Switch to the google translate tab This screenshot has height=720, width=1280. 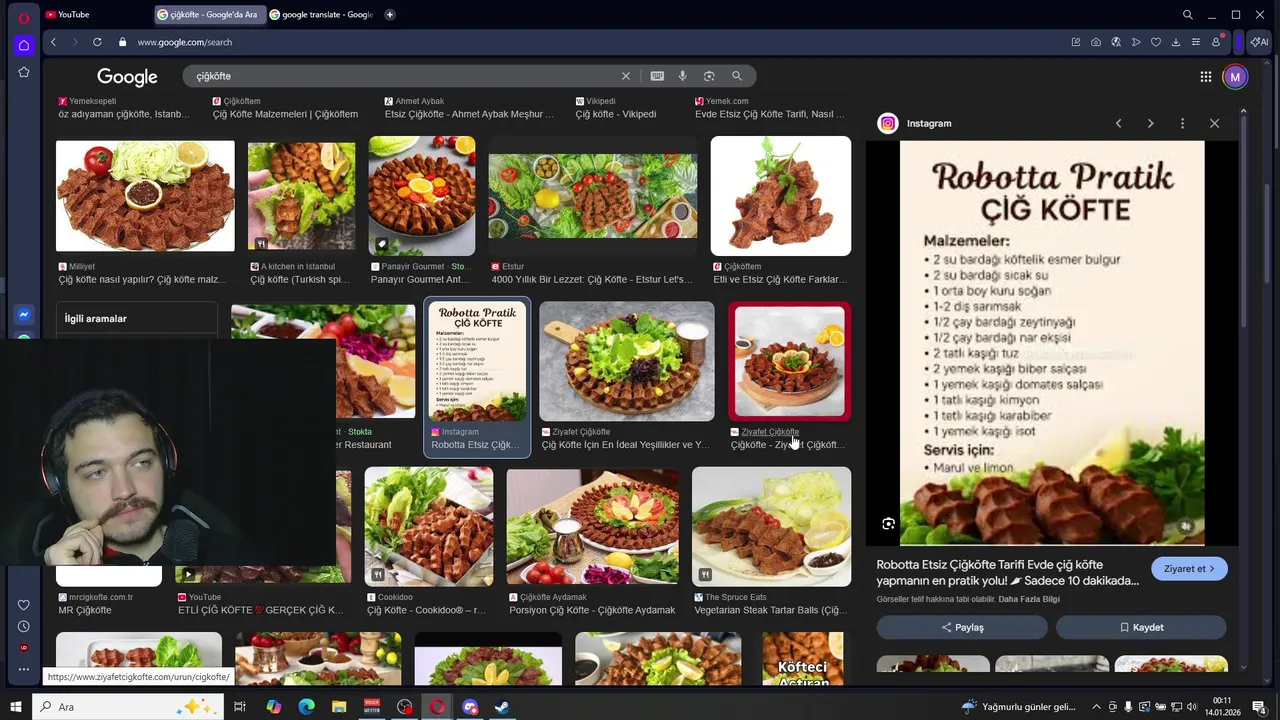click(x=322, y=14)
